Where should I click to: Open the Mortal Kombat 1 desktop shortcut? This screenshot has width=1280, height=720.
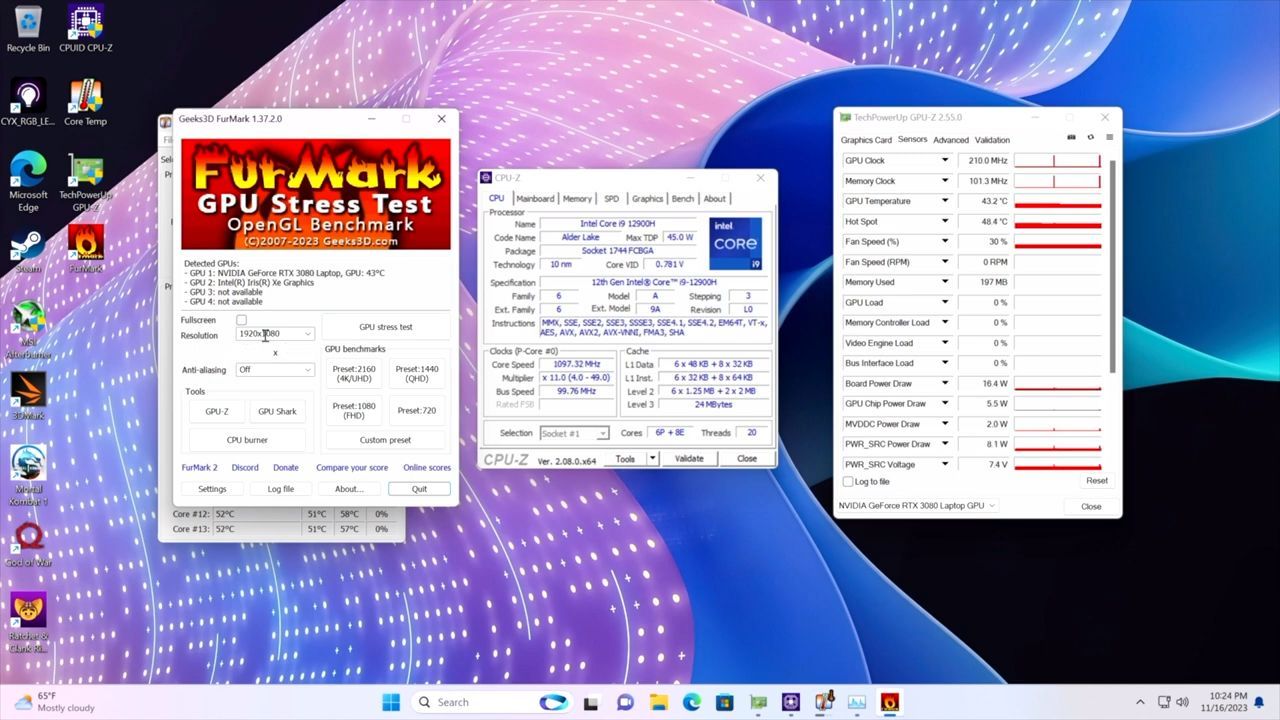tap(28, 475)
